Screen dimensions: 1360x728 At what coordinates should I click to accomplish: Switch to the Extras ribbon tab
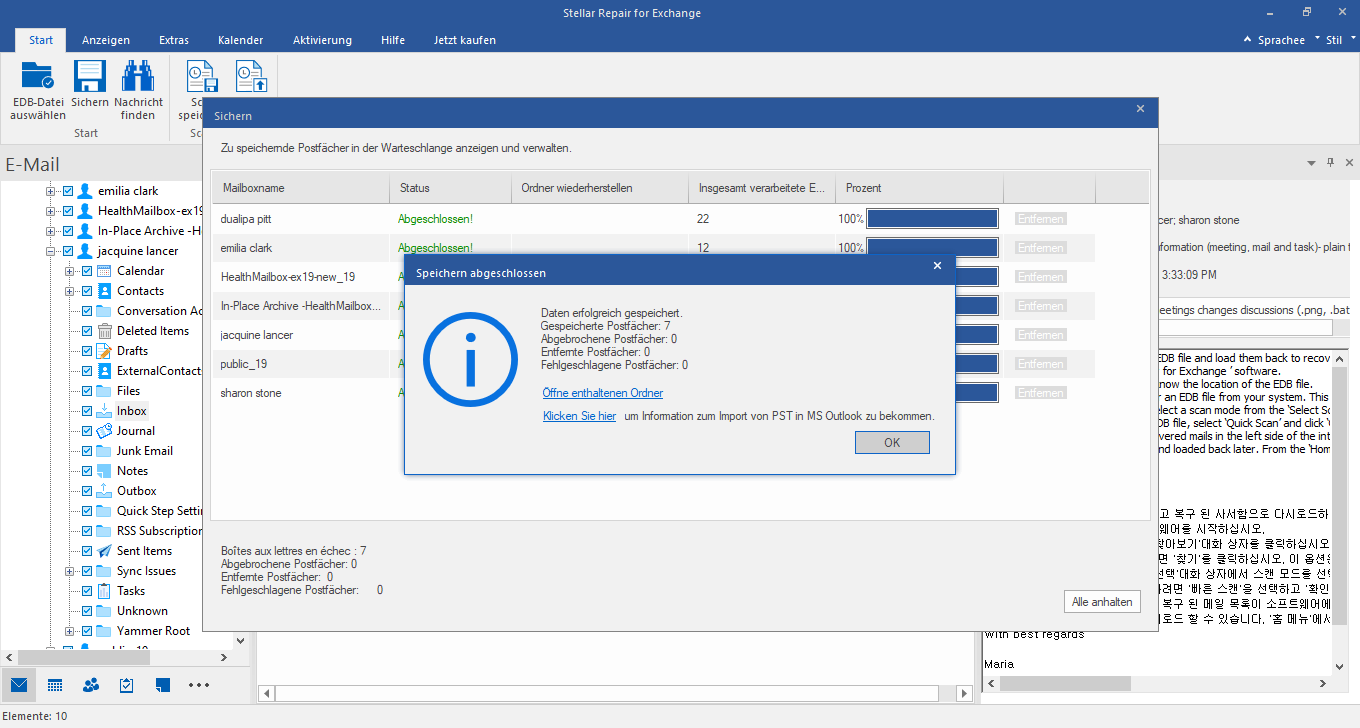(x=174, y=40)
